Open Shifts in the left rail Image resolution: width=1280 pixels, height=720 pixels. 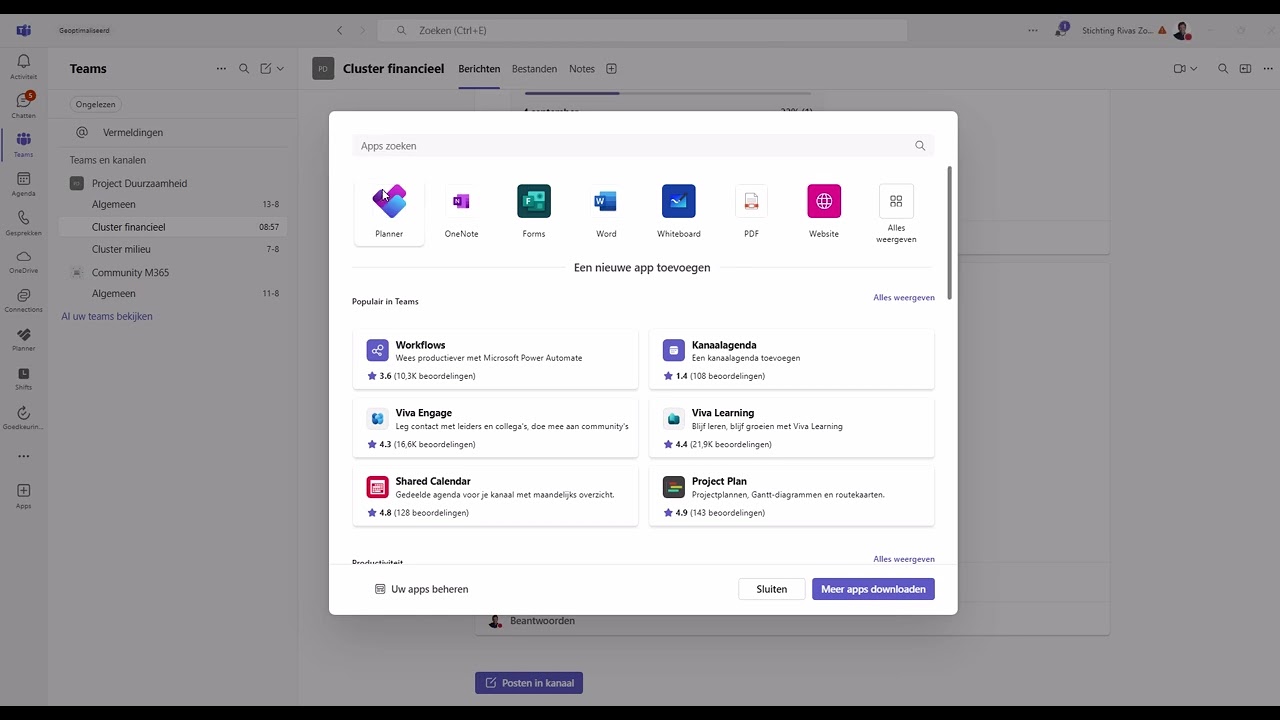pos(24,378)
